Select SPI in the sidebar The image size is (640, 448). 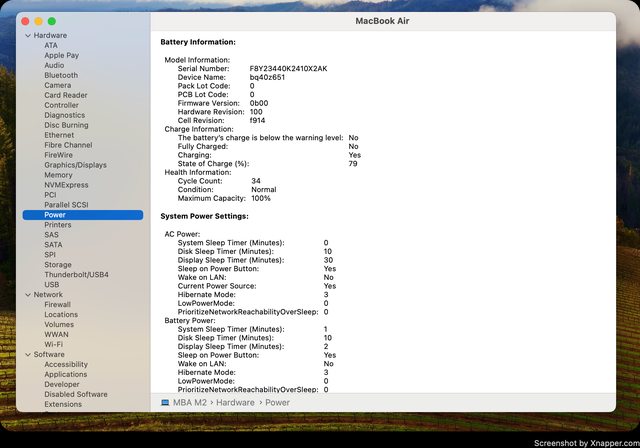tap(50, 255)
